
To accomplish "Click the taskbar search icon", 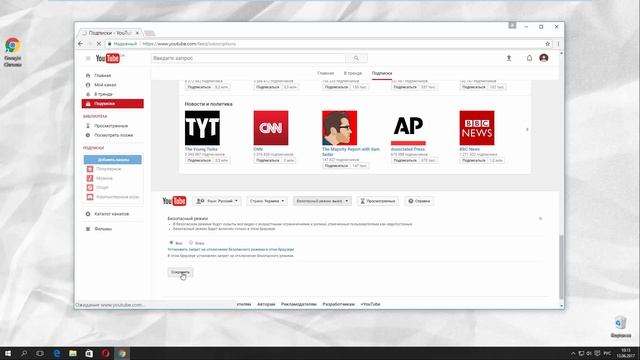I will (24, 353).
